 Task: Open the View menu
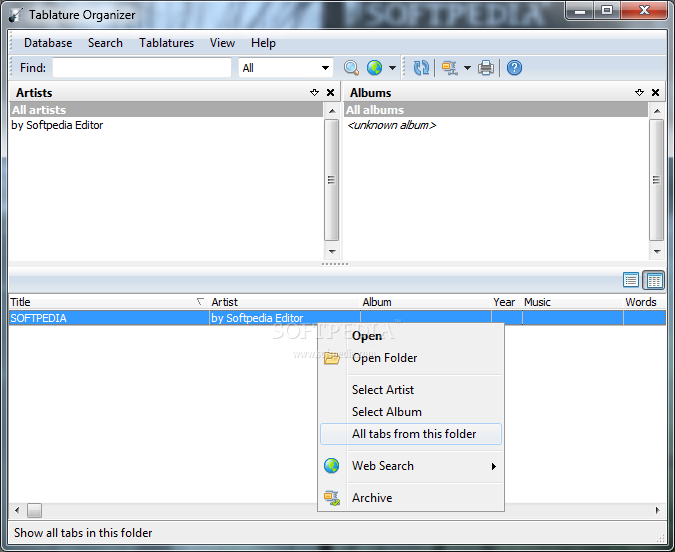(x=222, y=43)
